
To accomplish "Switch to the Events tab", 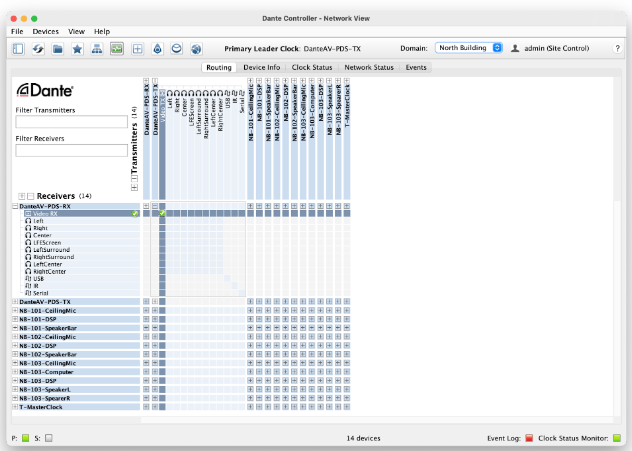I will pyautogui.click(x=416, y=67).
